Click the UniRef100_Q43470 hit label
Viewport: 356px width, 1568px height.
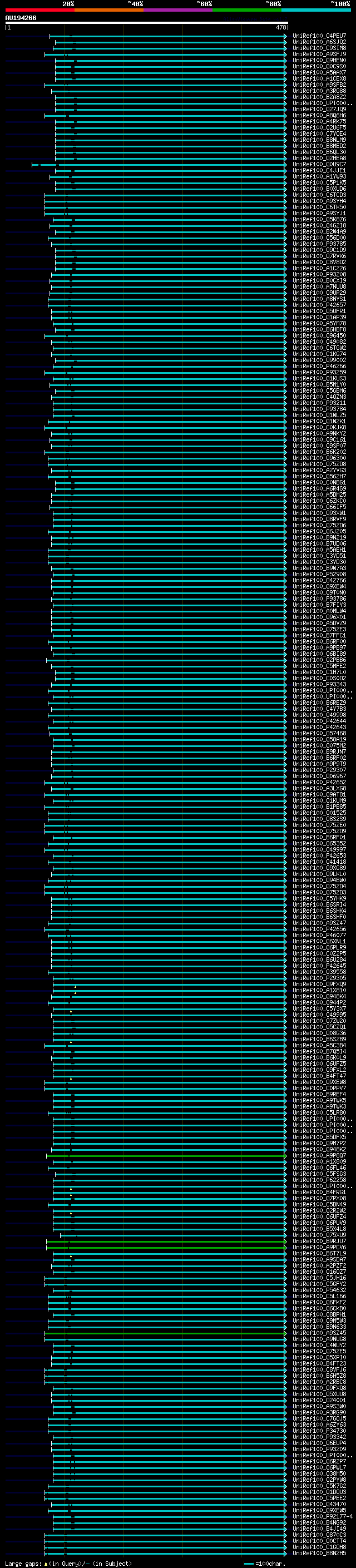(x=319, y=1505)
